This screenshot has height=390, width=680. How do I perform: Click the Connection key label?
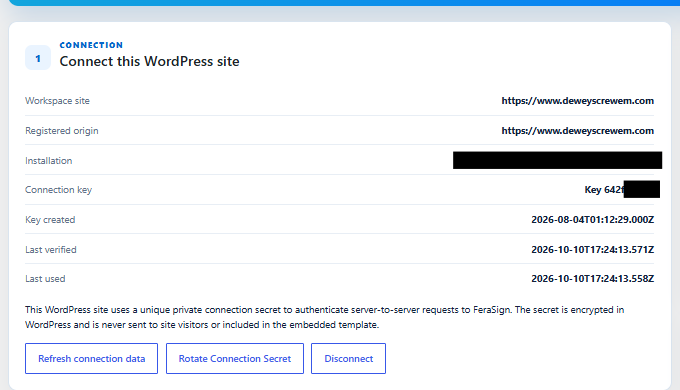[59, 190]
